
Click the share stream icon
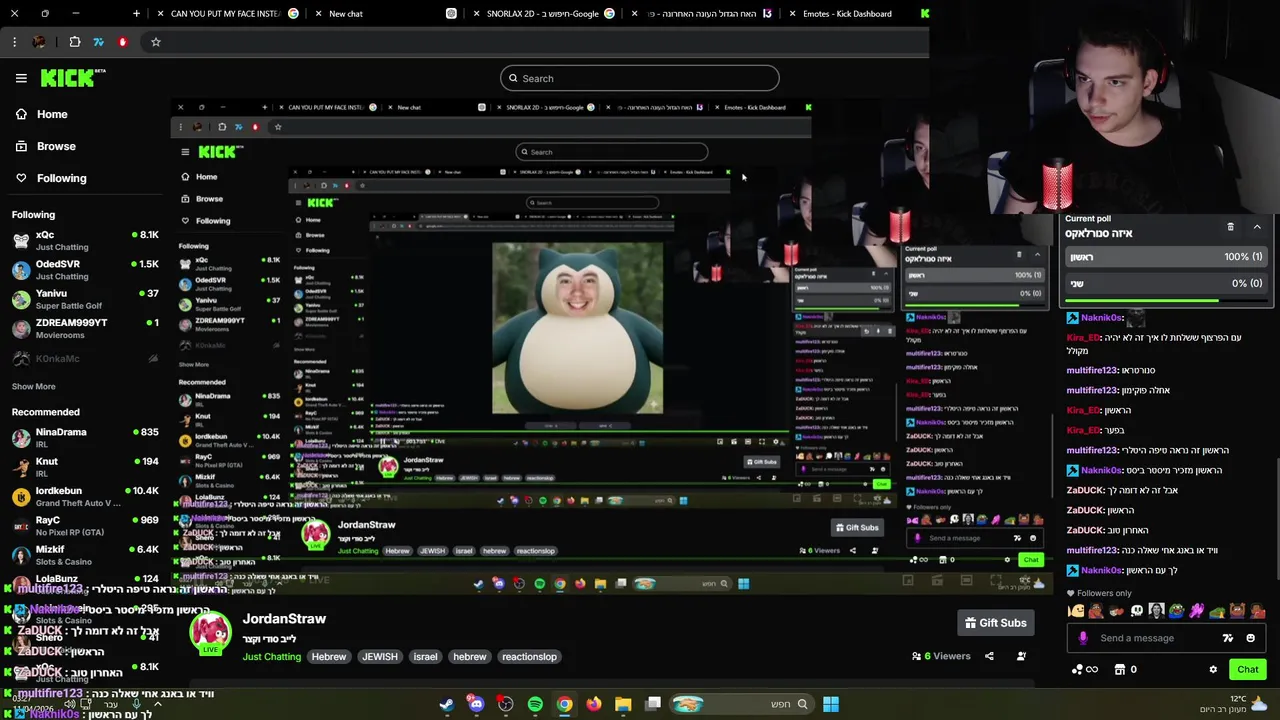(x=989, y=656)
